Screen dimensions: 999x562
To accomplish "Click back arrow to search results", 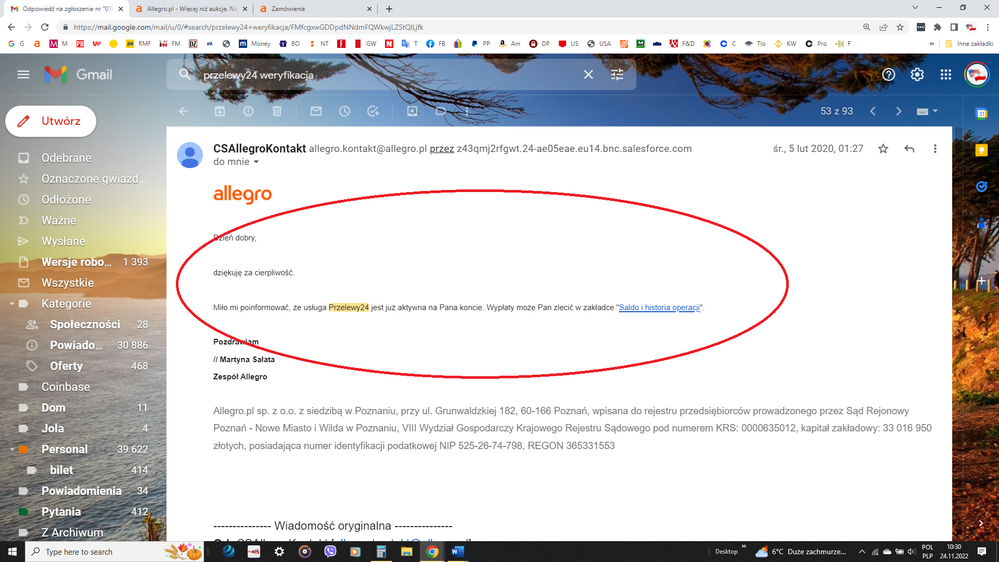I will pyautogui.click(x=183, y=111).
